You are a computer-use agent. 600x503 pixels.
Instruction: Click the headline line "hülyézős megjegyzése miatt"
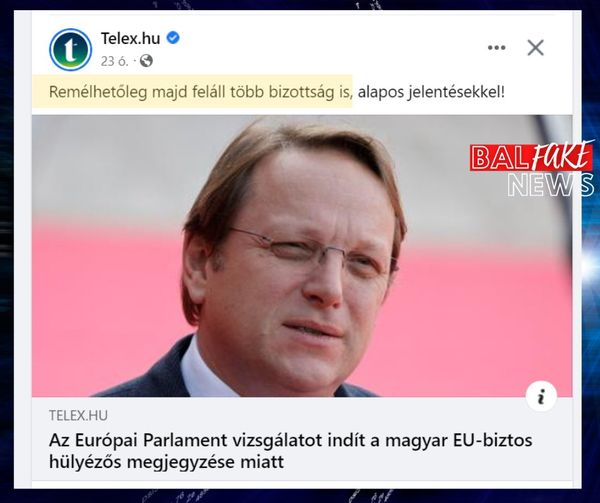pos(166,462)
